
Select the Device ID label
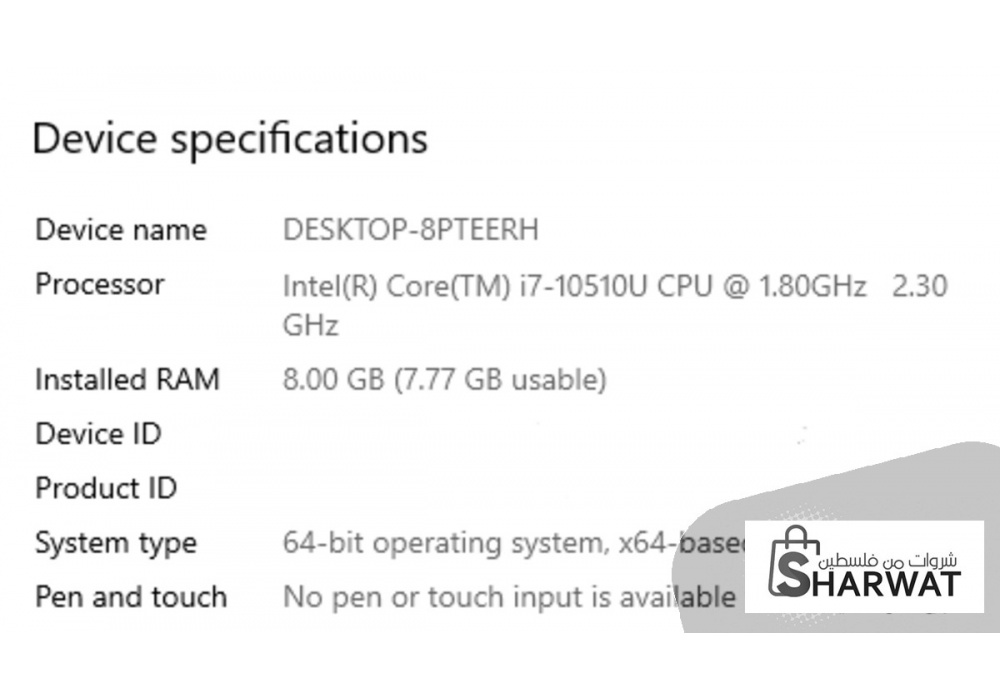[98, 434]
